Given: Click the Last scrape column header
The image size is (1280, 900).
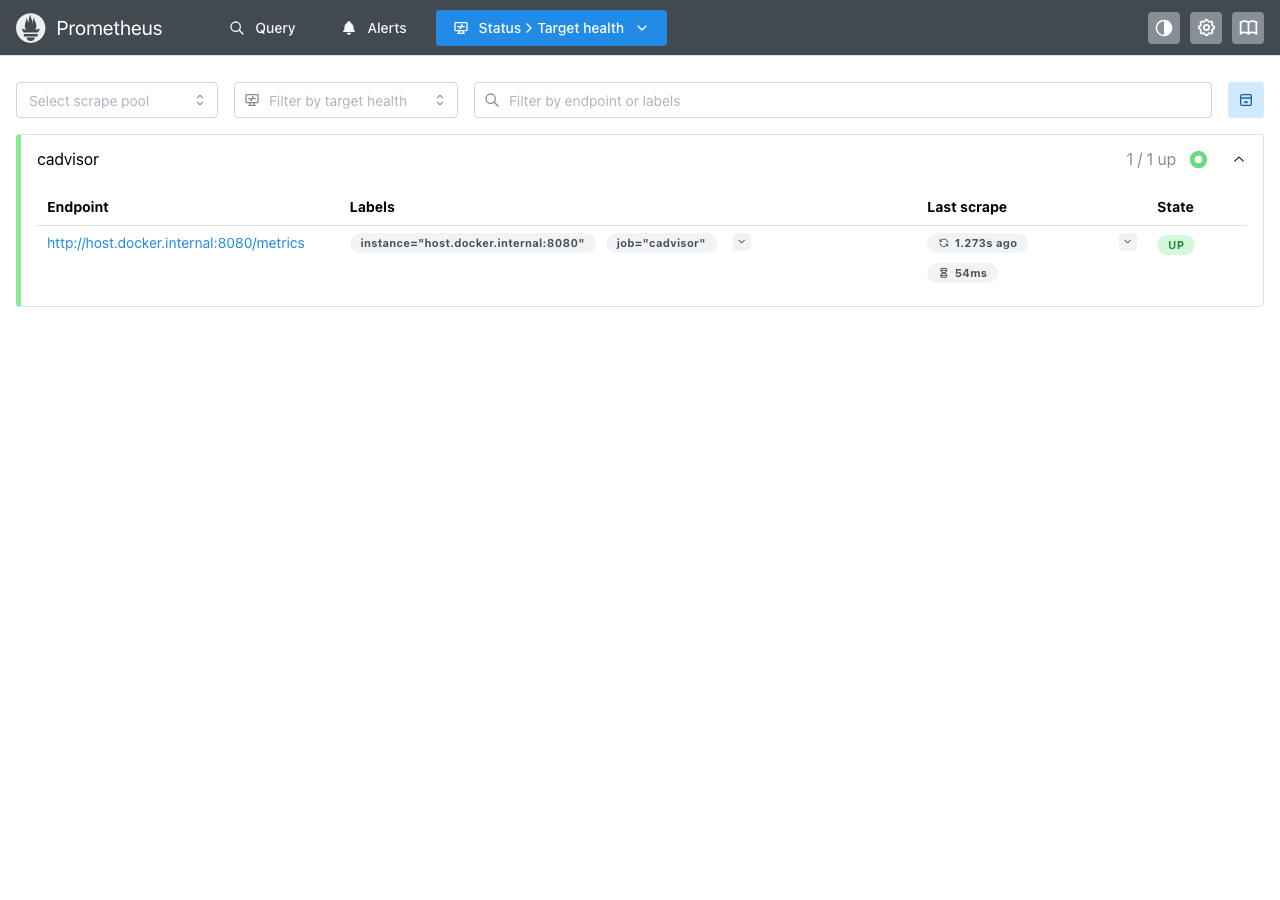Looking at the screenshot, I should (967, 207).
